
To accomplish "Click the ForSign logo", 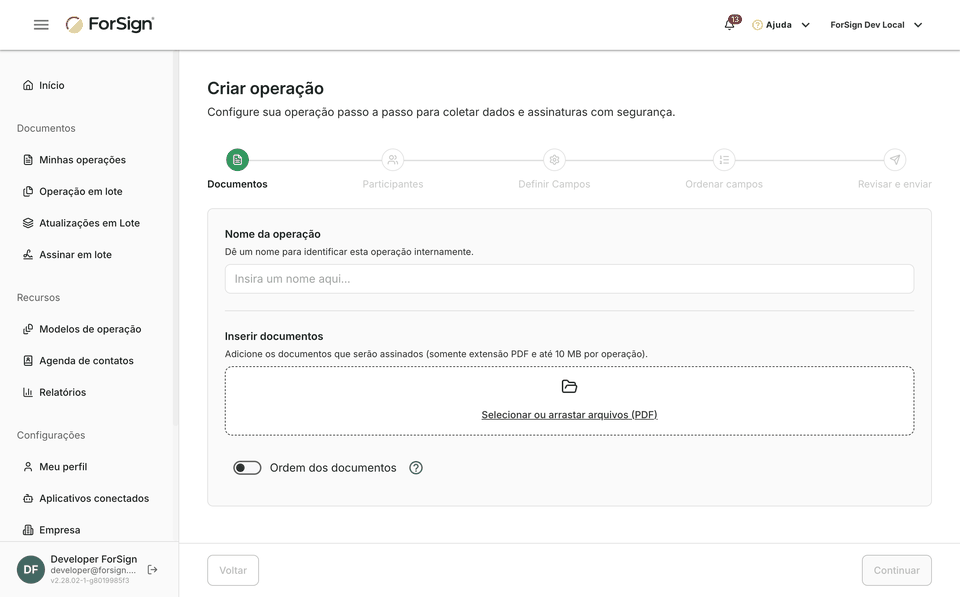I will point(110,24).
